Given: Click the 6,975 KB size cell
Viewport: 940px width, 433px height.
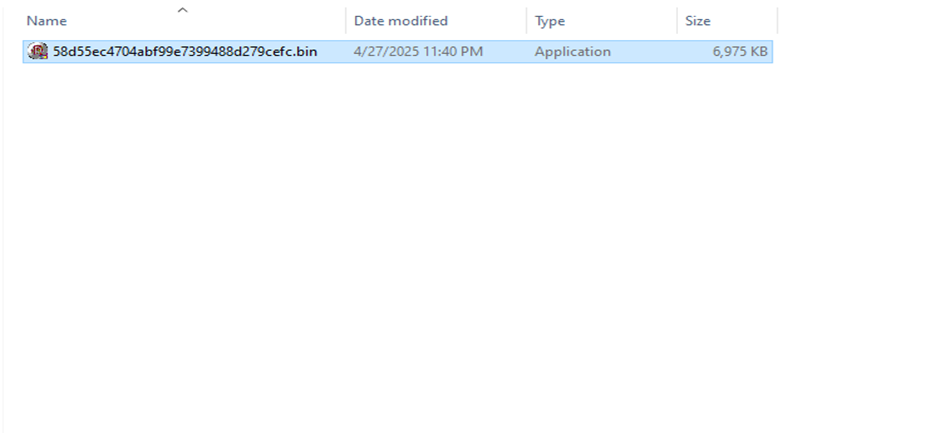Looking at the screenshot, I should point(740,52).
